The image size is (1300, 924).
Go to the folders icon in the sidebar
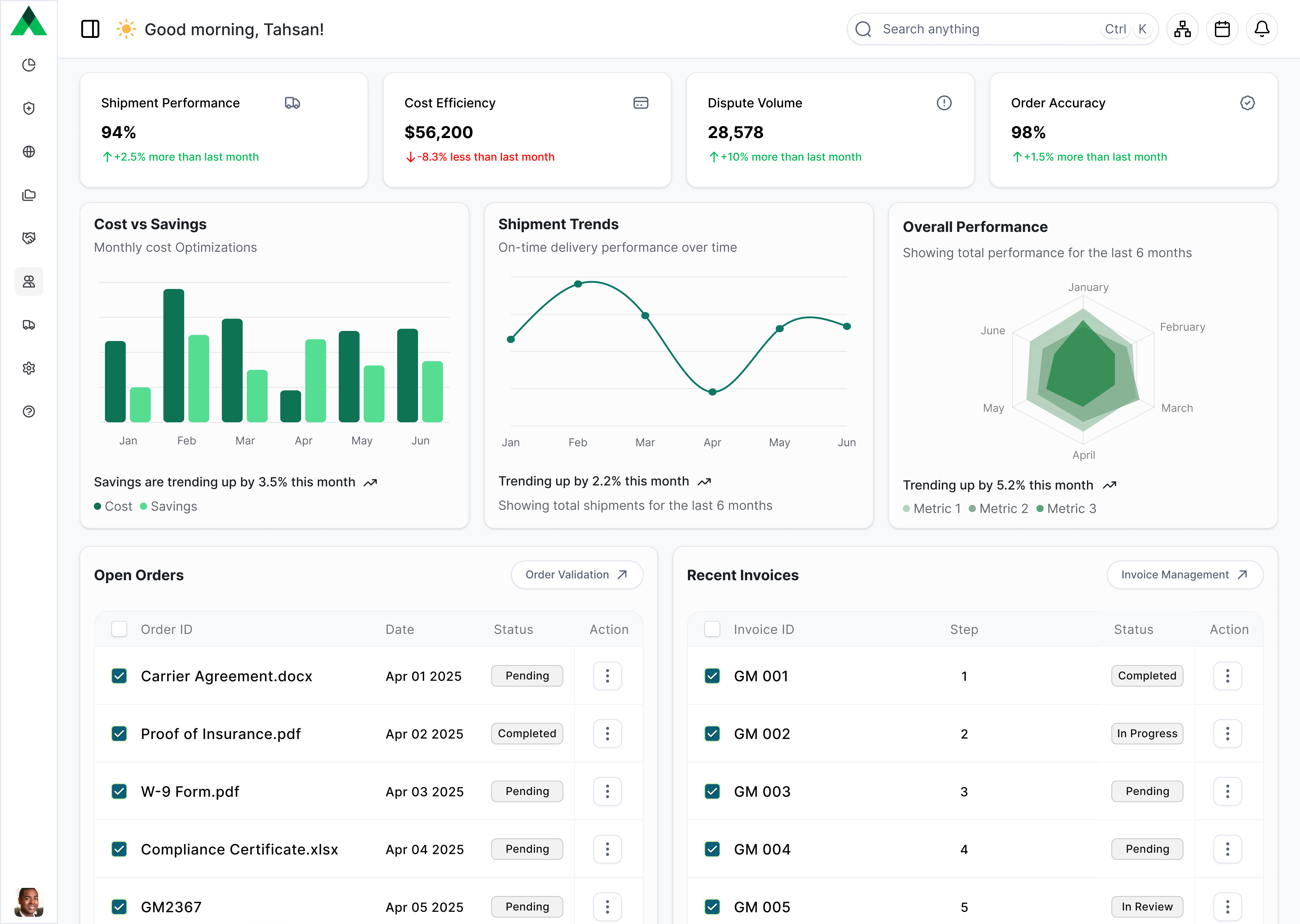pyautogui.click(x=29, y=195)
